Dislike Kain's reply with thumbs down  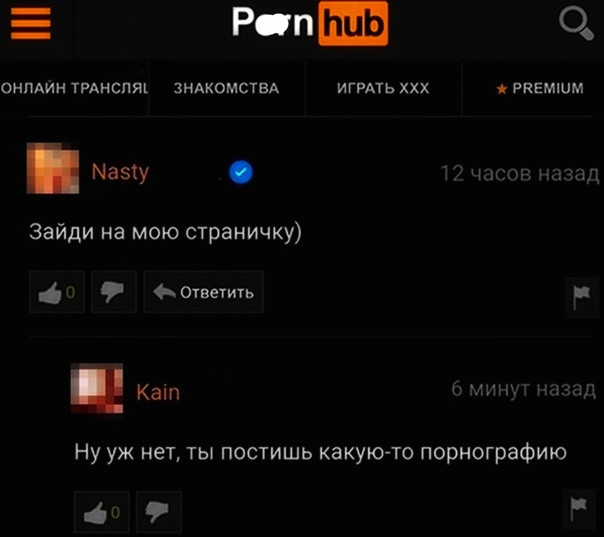click(x=159, y=512)
